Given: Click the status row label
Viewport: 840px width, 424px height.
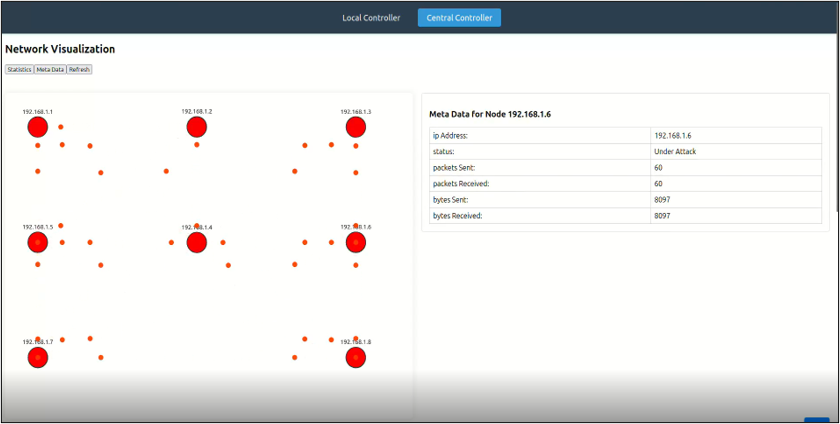Looking at the screenshot, I should point(444,152).
